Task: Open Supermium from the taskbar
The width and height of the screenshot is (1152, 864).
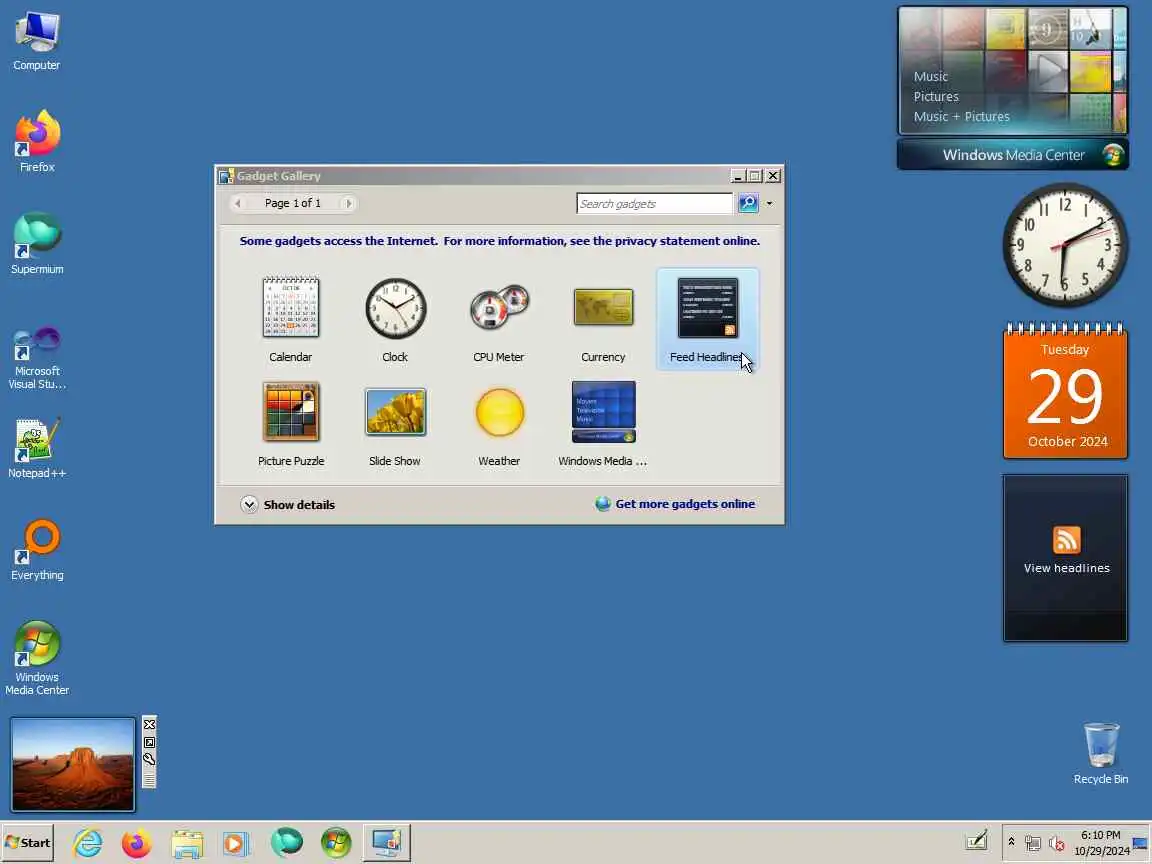Action: 286,843
